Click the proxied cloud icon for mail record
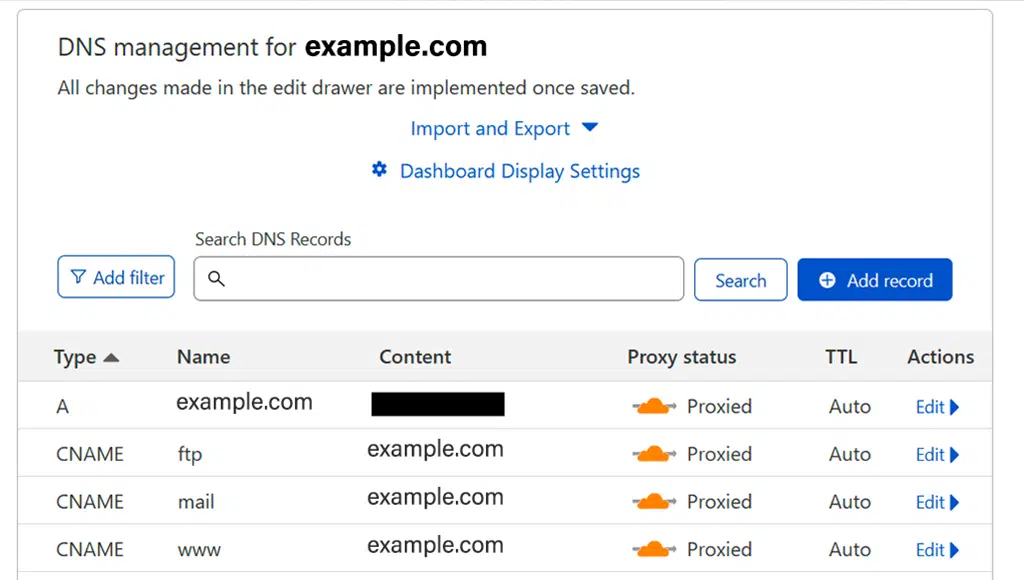The width and height of the screenshot is (1024, 580). (x=654, y=502)
